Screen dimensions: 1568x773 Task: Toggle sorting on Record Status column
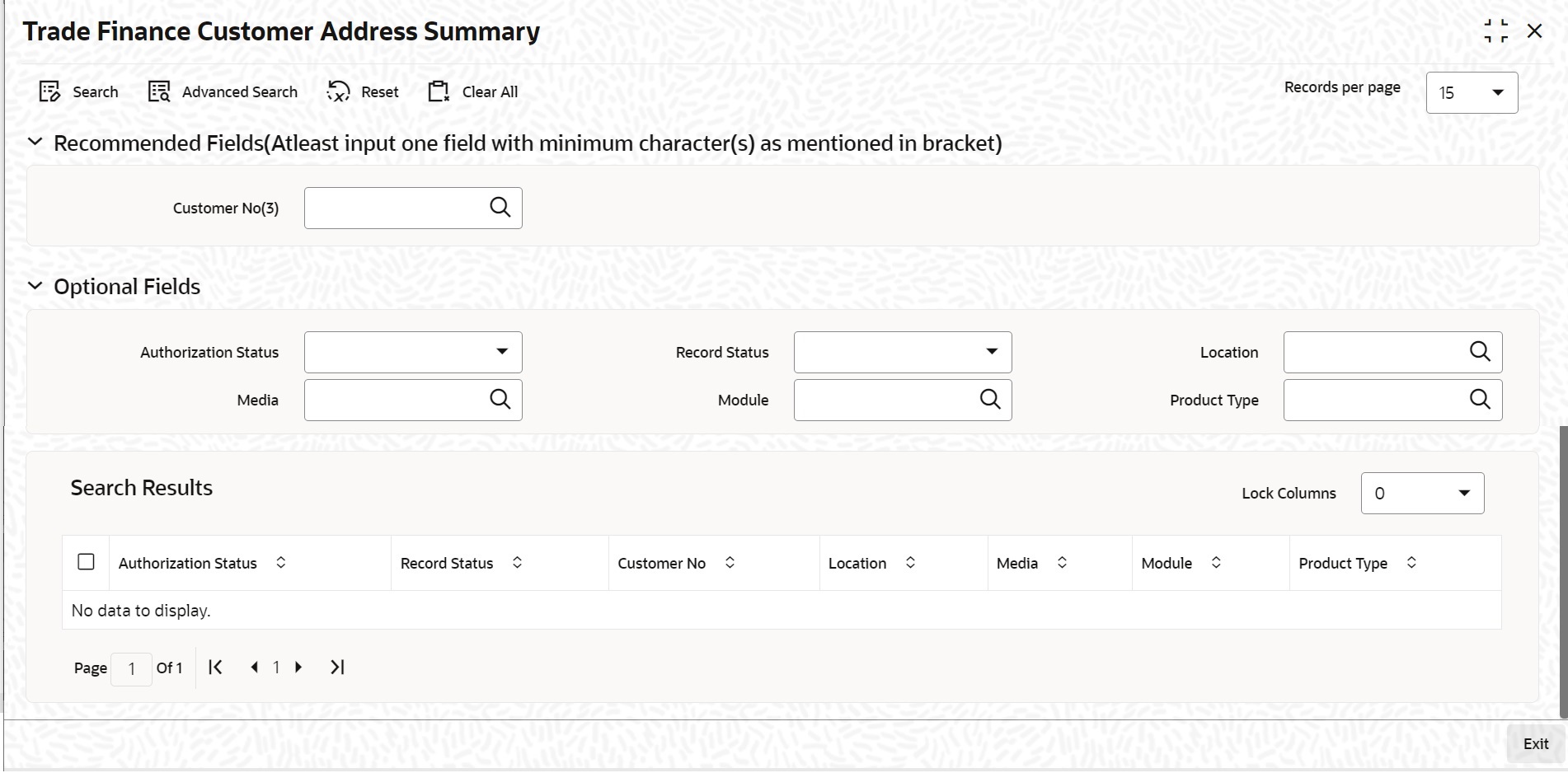pos(518,563)
